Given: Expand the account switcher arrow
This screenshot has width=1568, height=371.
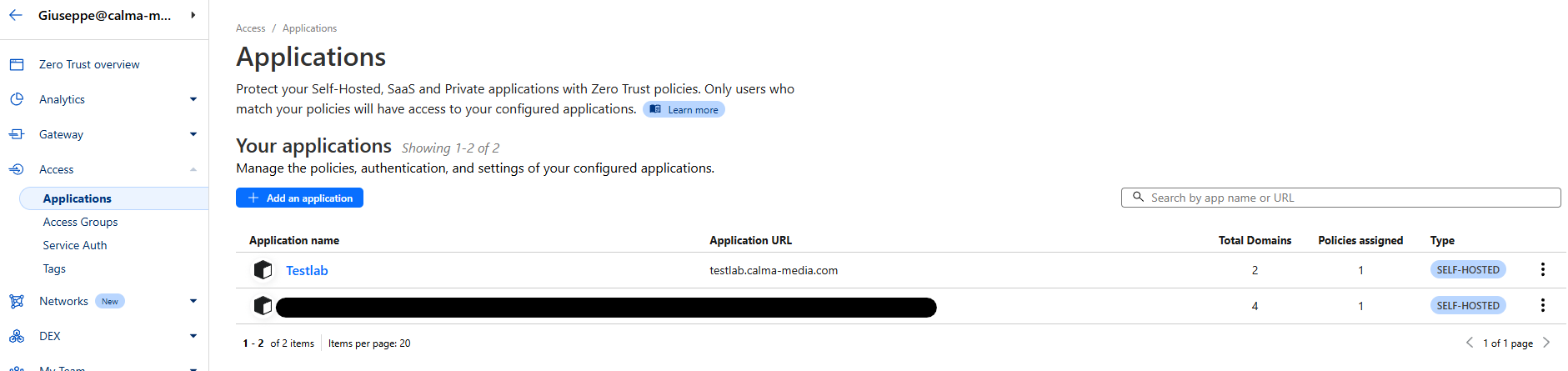Looking at the screenshot, I should [193, 15].
